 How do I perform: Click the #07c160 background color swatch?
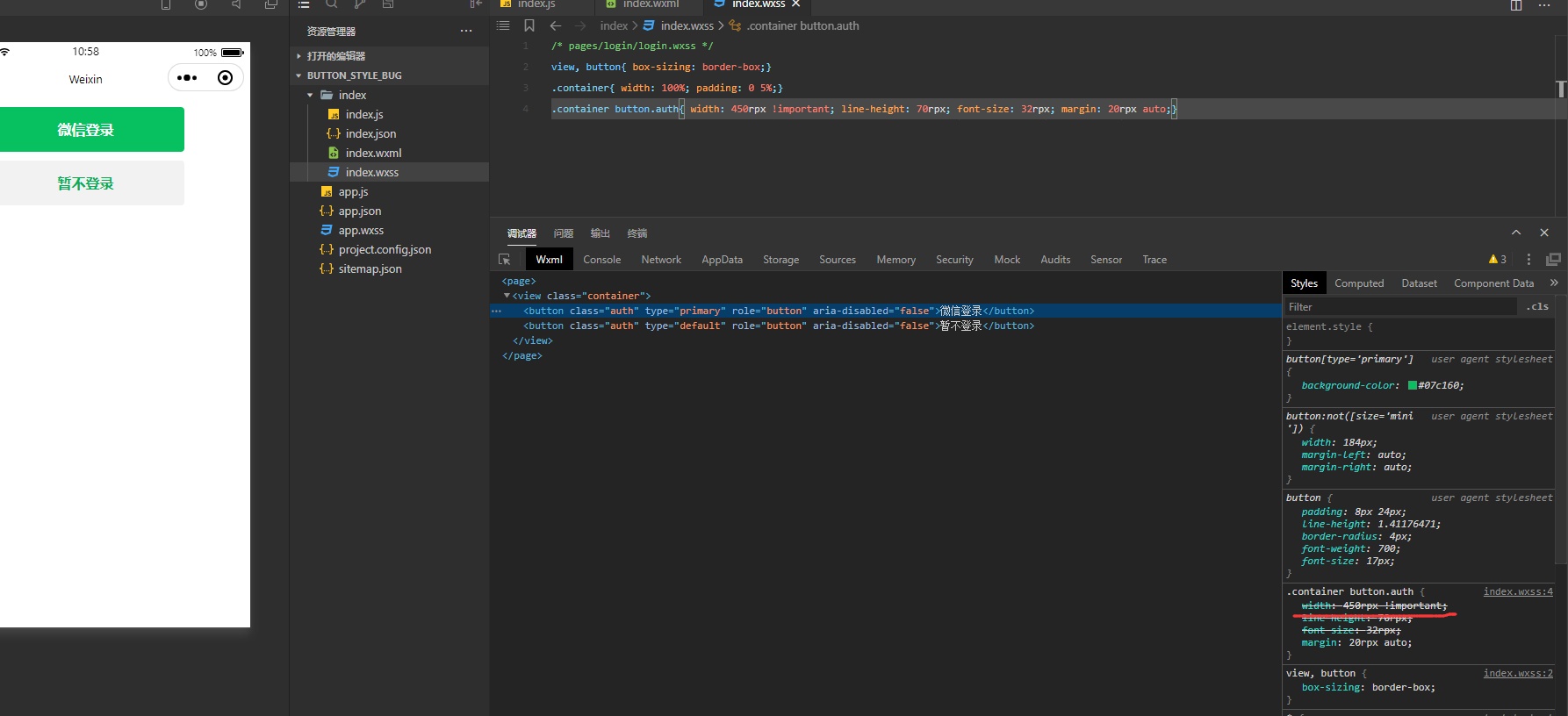click(x=1412, y=385)
